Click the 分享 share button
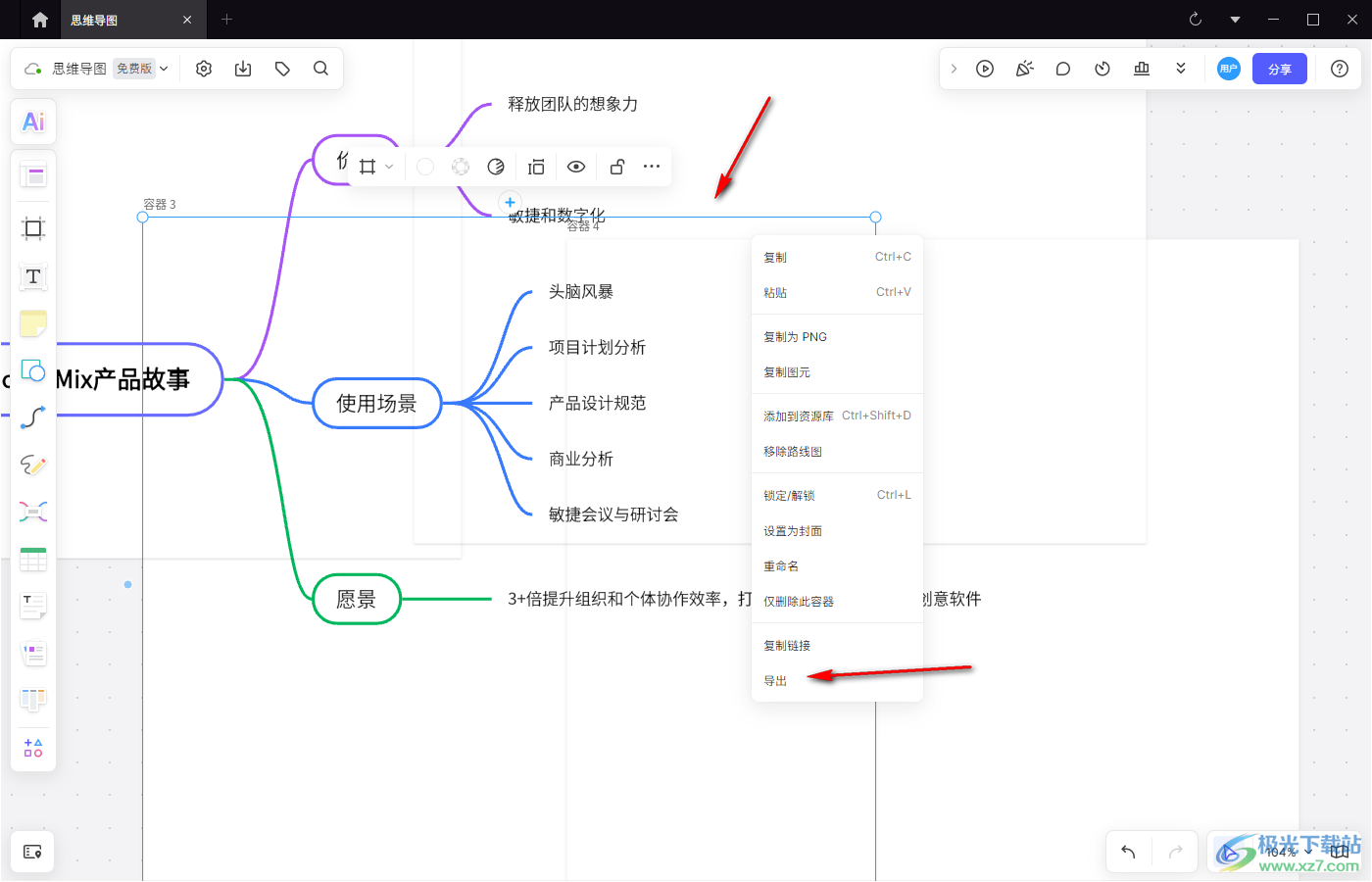 pos(1280,69)
